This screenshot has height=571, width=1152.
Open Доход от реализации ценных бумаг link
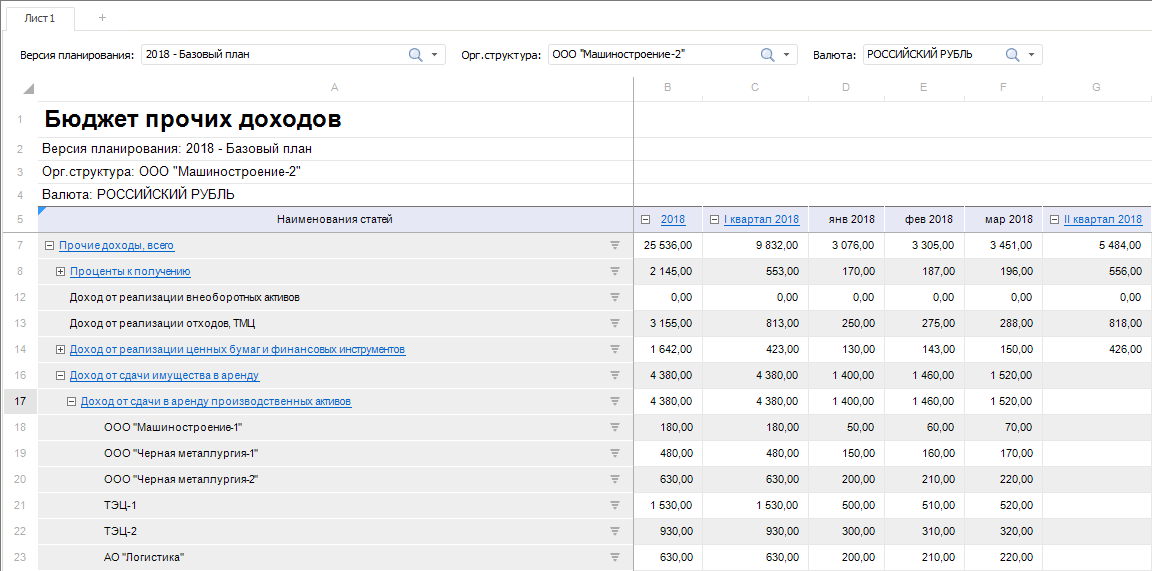pyautogui.click(x=237, y=350)
